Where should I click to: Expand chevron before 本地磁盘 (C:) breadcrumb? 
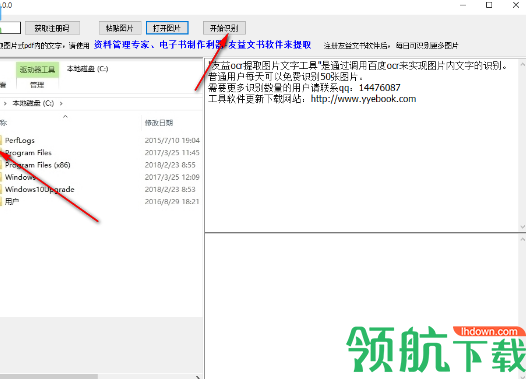point(5,103)
